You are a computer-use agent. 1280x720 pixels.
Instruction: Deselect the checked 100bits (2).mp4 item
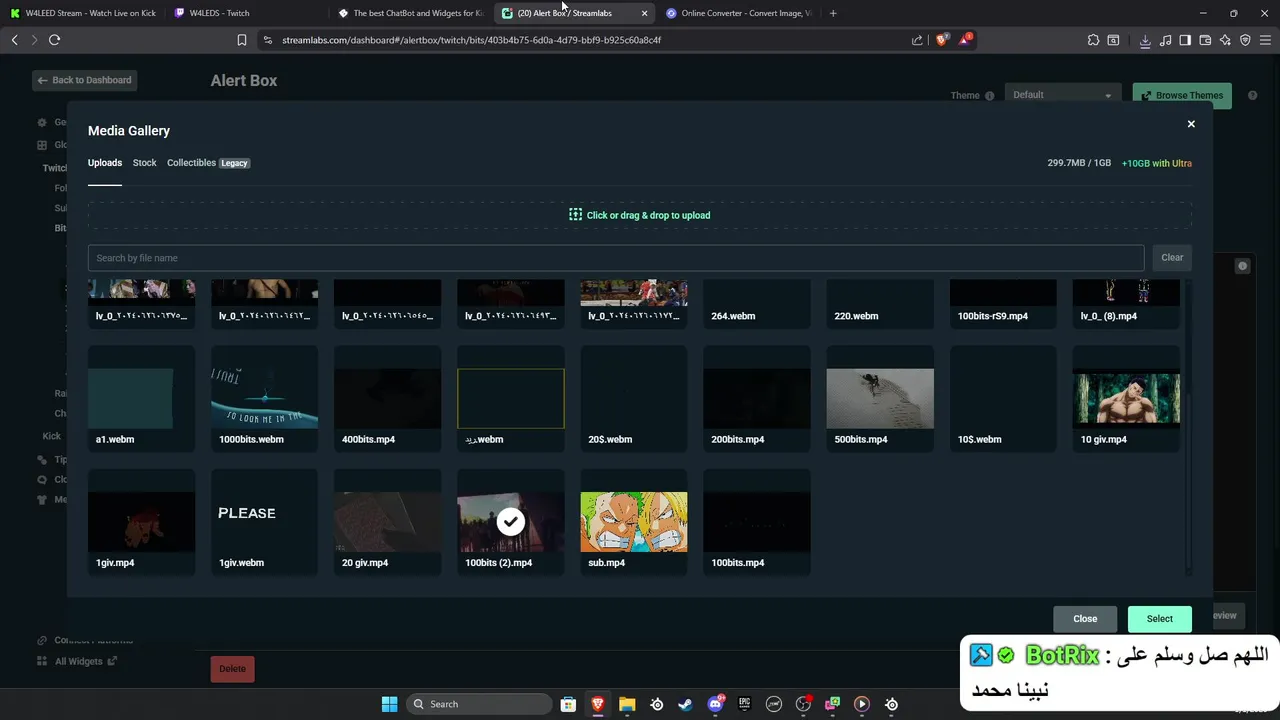tap(511, 522)
